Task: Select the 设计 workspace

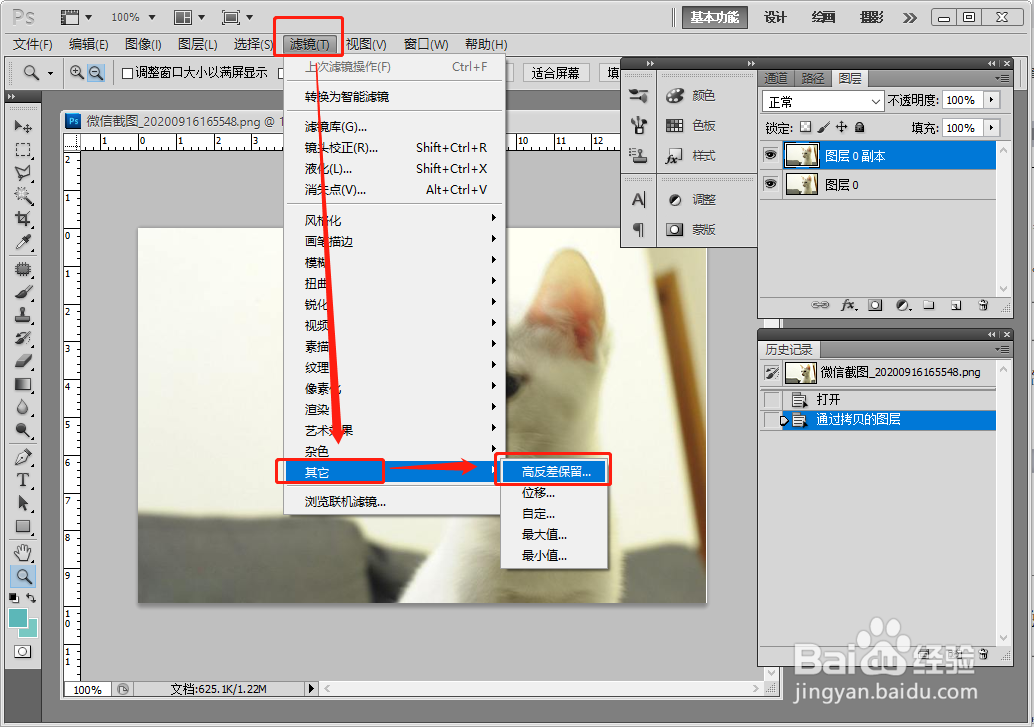Action: 775,18
